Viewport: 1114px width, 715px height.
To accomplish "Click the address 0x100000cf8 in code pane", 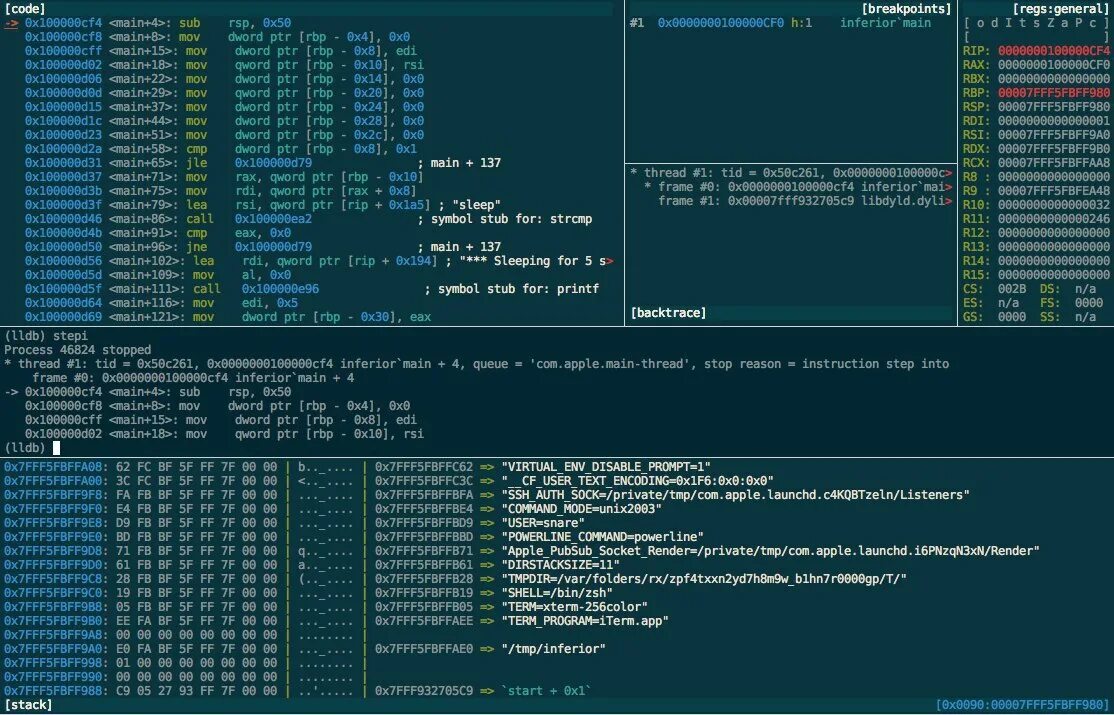I will coord(63,37).
